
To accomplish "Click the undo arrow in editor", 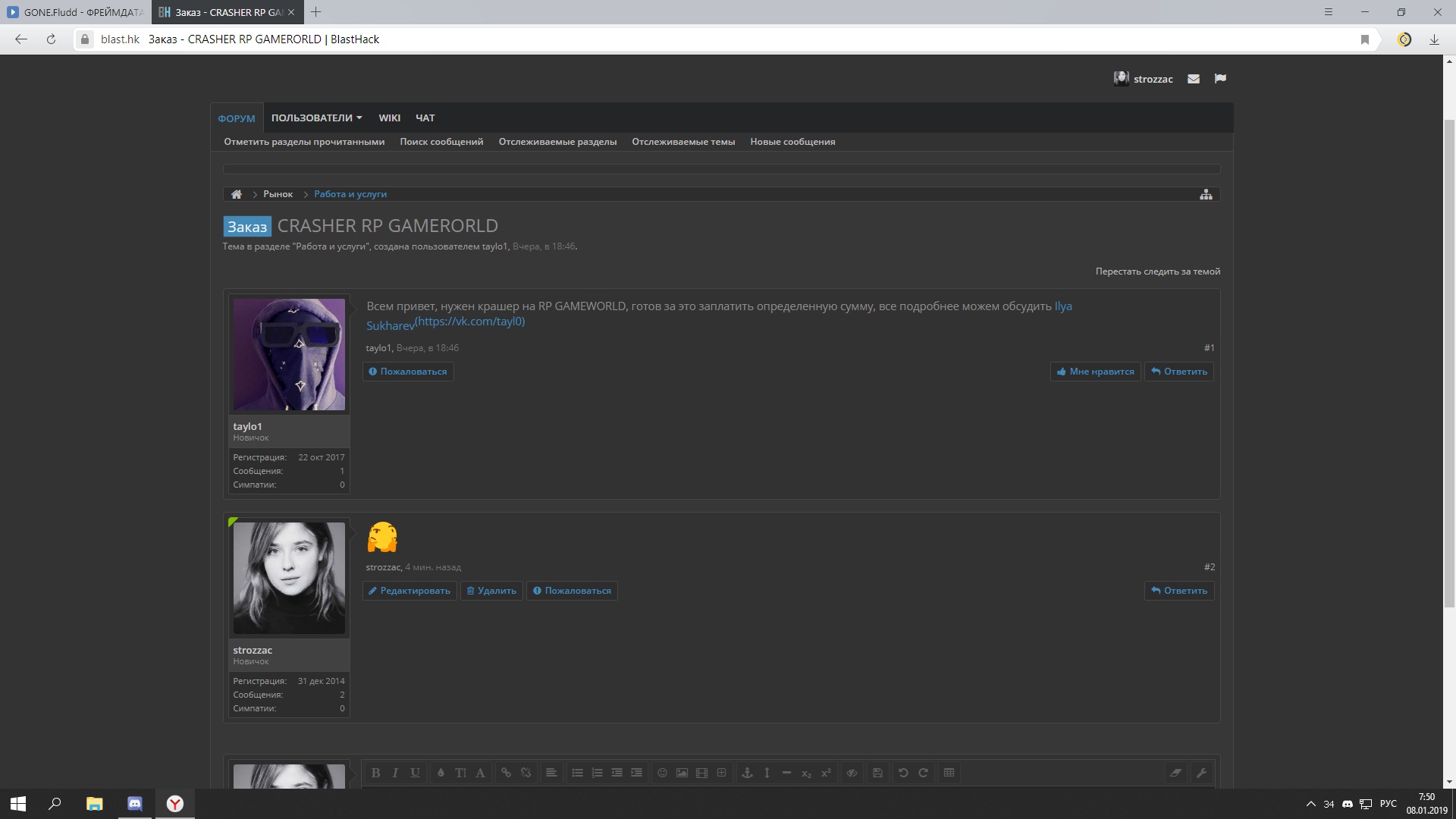I will [x=903, y=773].
